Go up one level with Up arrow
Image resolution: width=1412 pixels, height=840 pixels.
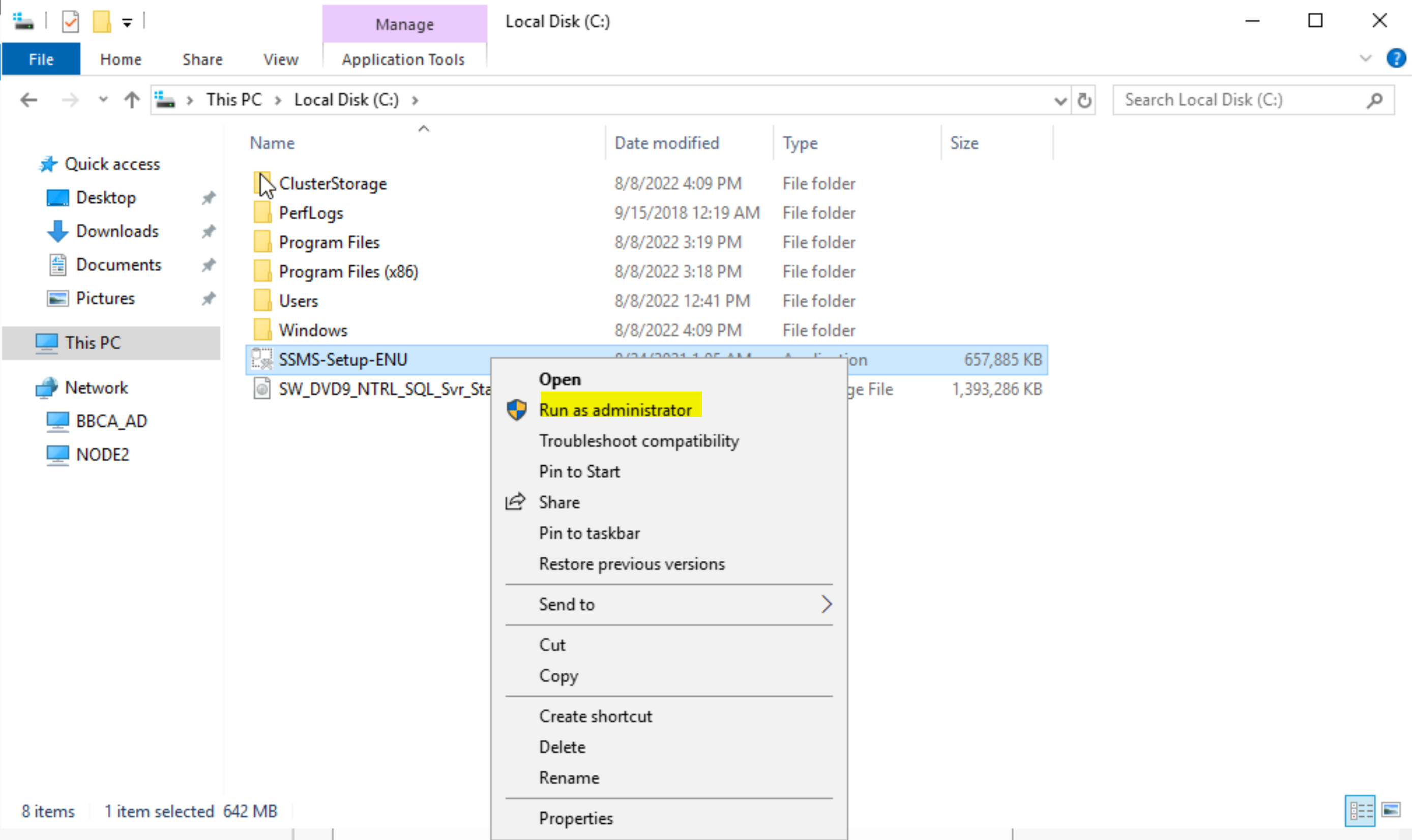click(x=132, y=100)
